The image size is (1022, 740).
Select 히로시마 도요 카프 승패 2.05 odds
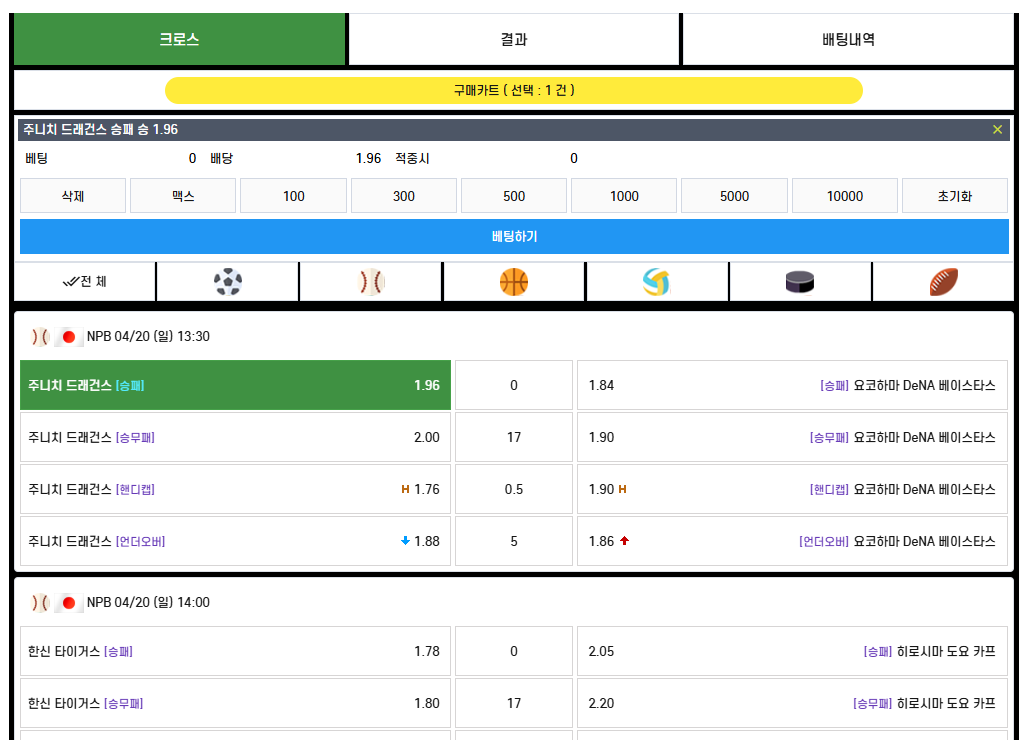[x=792, y=651]
